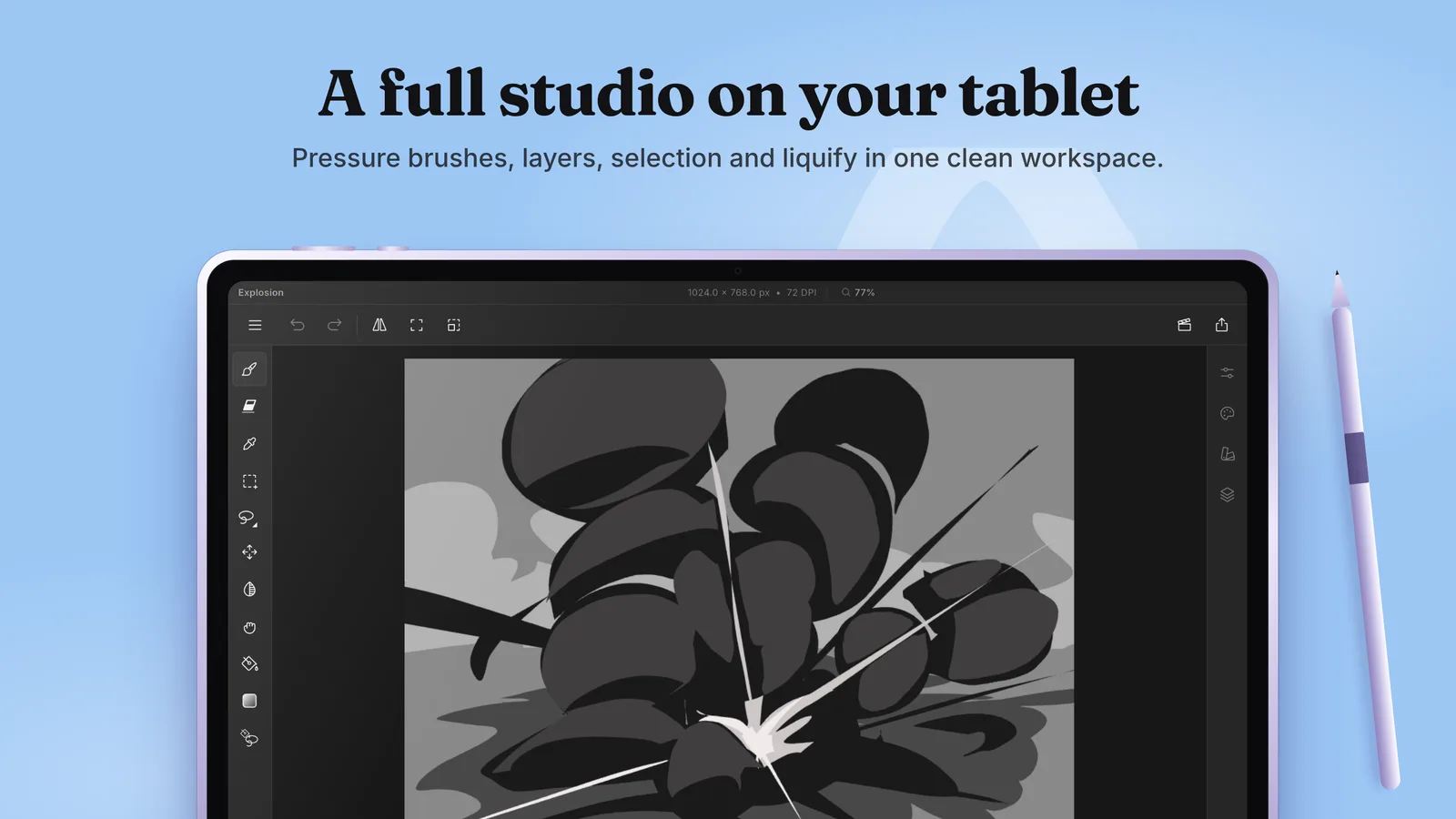Viewport: 1456px width, 819px height.
Task: Open the clapperboard timelapse recording
Action: [1184, 325]
